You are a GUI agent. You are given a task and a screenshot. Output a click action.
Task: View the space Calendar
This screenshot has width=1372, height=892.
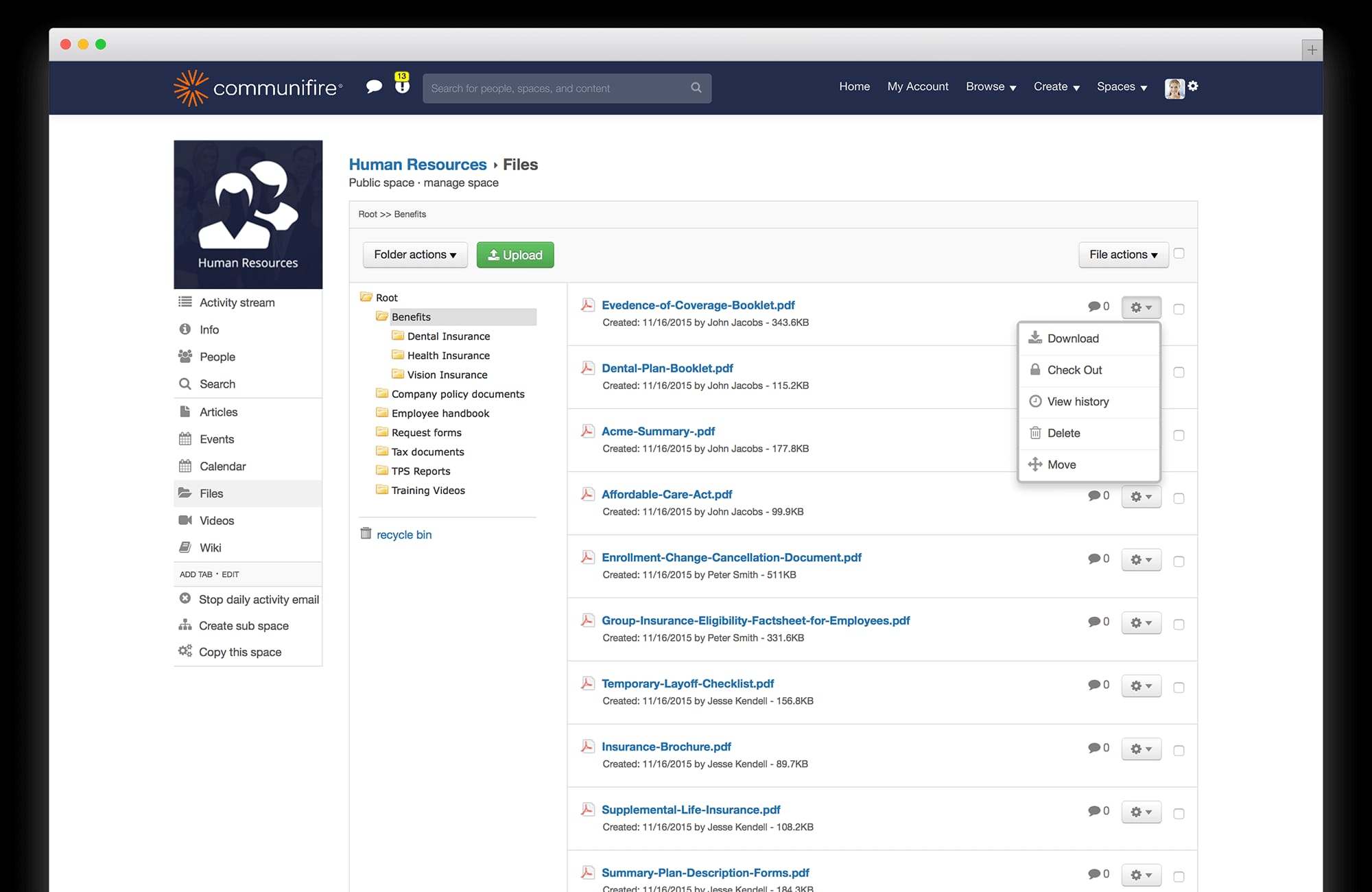click(x=222, y=466)
